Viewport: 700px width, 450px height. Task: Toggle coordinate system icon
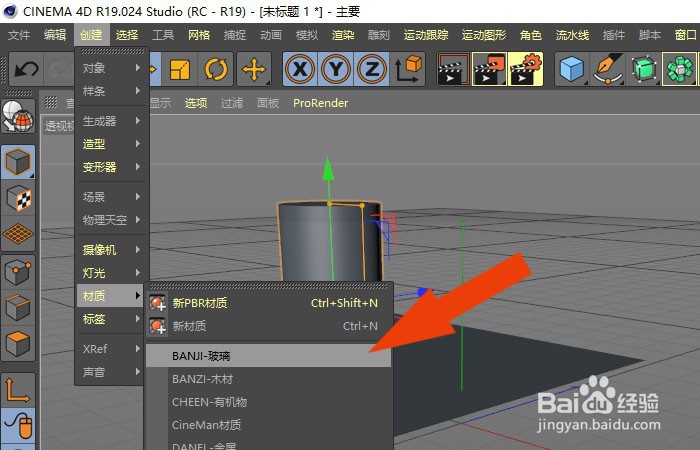click(408, 69)
